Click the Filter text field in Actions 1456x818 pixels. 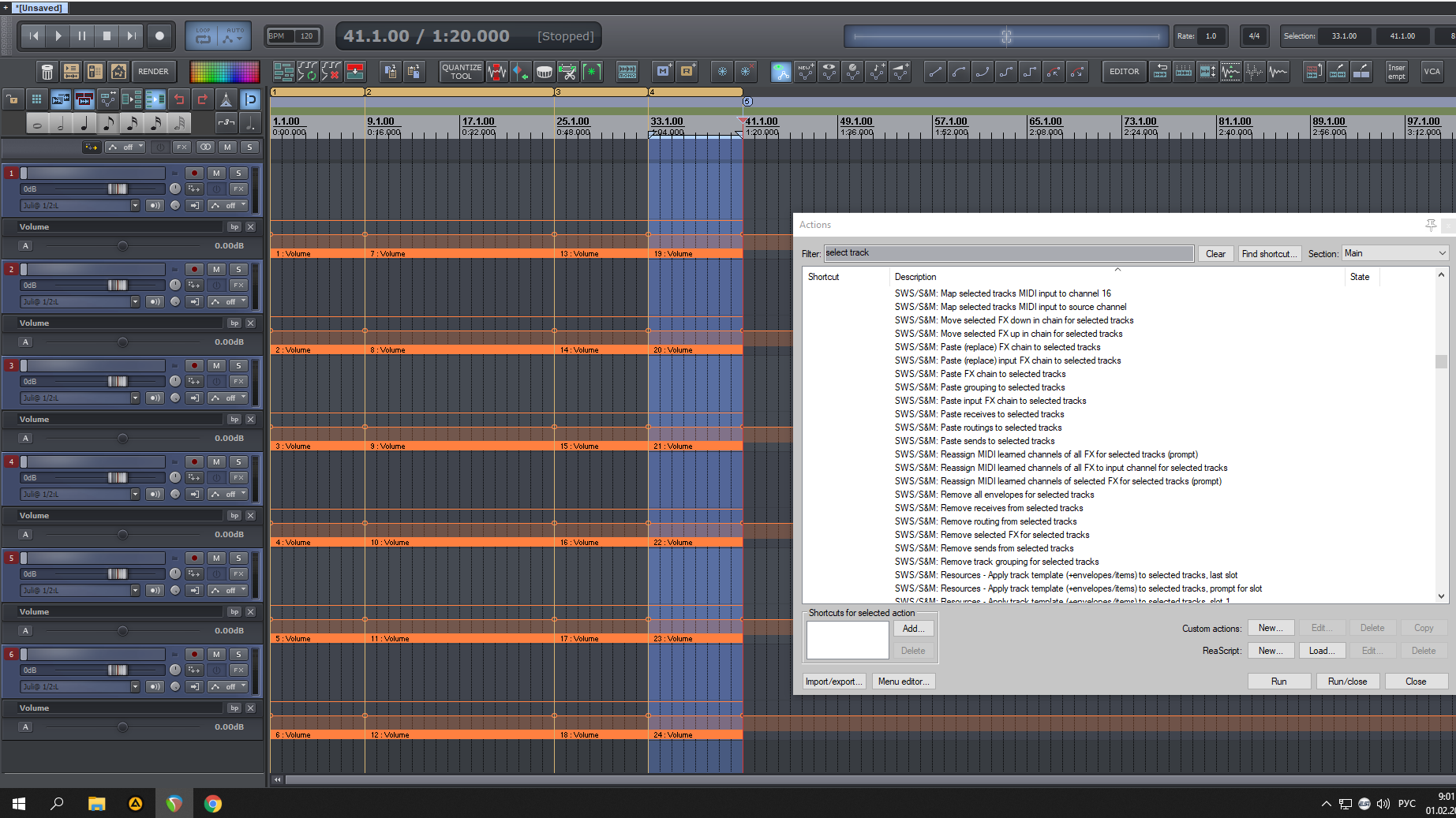[x=1009, y=253]
